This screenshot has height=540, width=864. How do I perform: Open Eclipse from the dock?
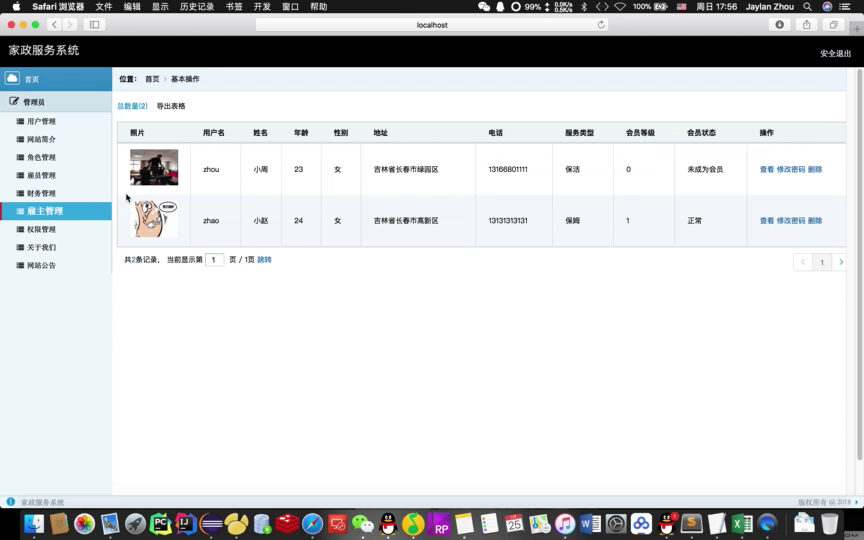pos(212,523)
